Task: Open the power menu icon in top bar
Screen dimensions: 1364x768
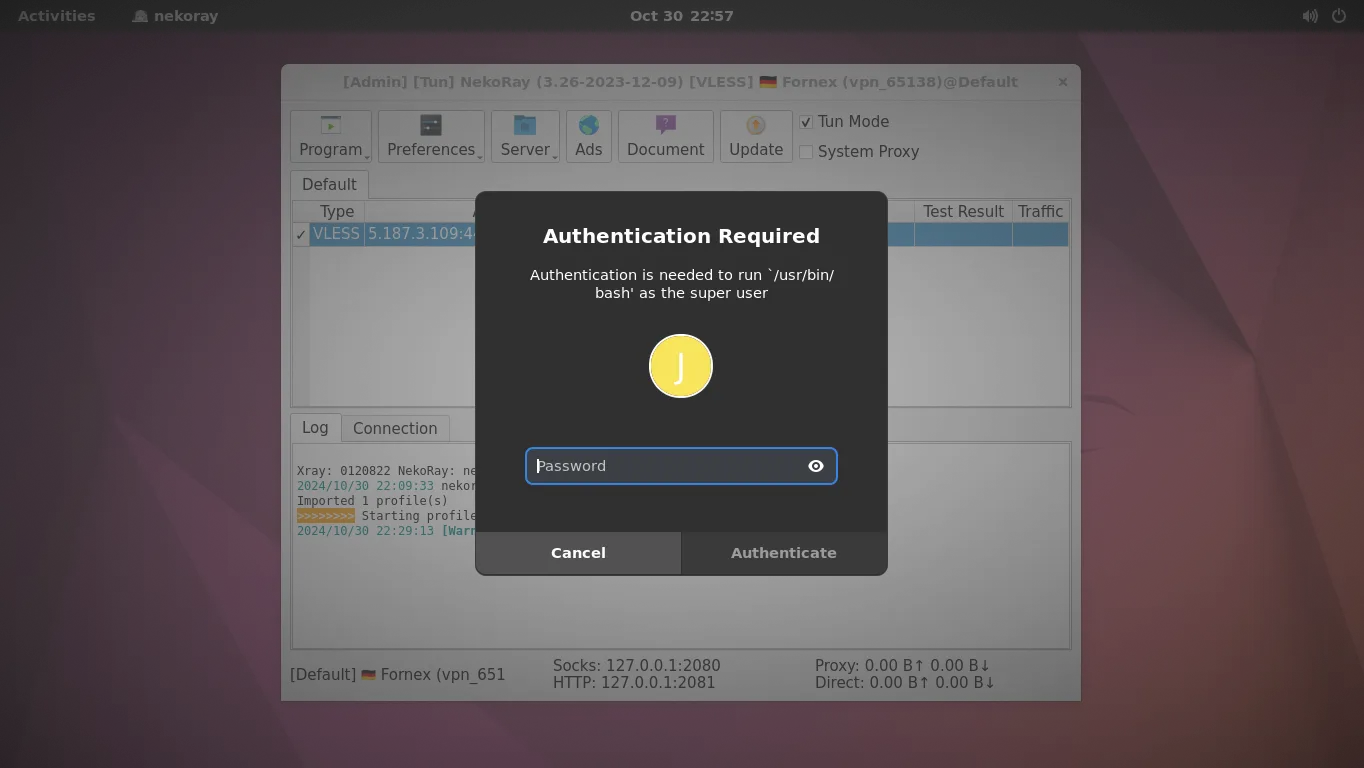Action: [x=1339, y=16]
